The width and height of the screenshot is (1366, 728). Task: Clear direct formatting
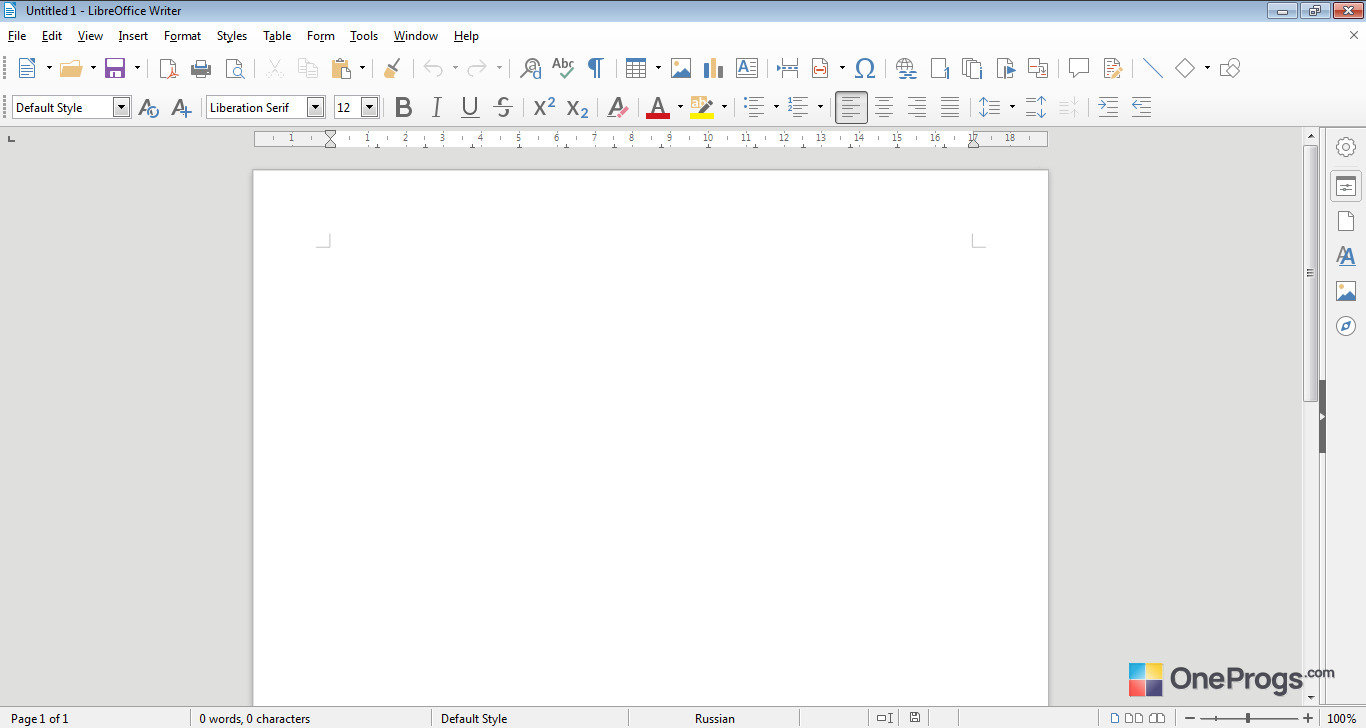pyautogui.click(x=618, y=107)
